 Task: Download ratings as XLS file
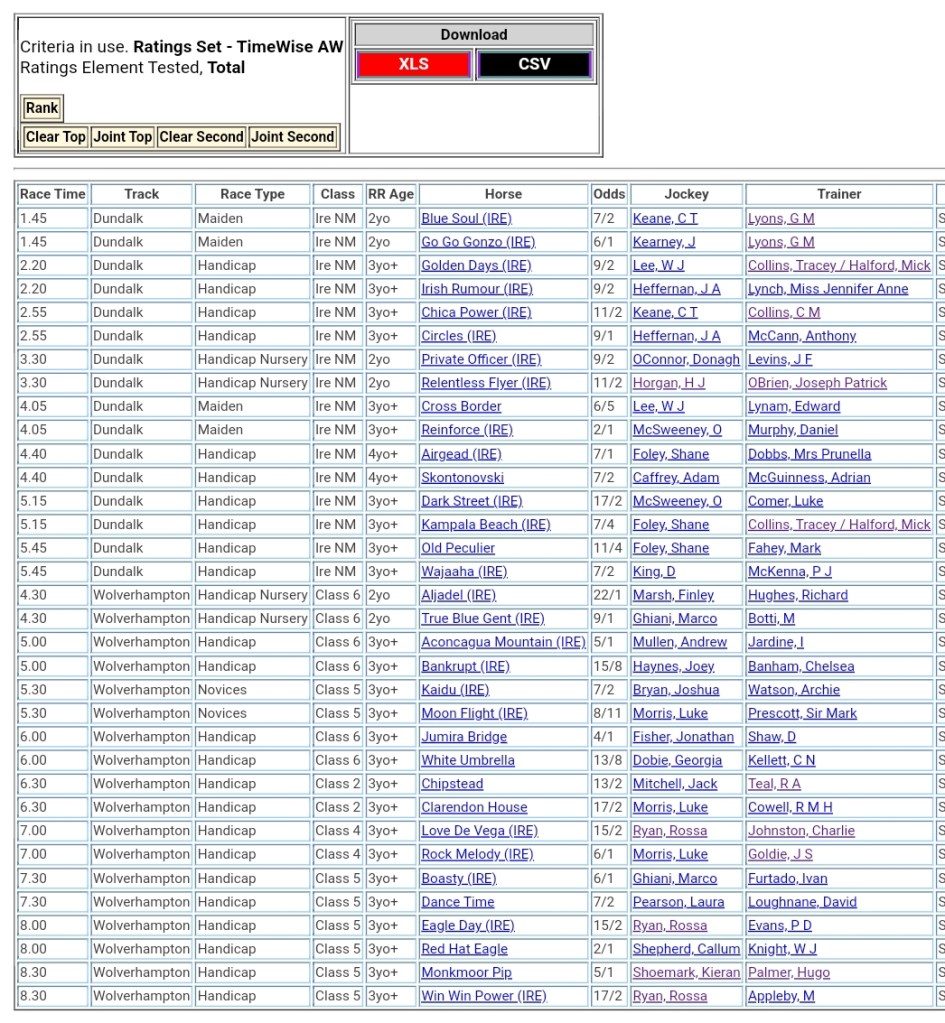pyautogui.click(x=413, y=65)
